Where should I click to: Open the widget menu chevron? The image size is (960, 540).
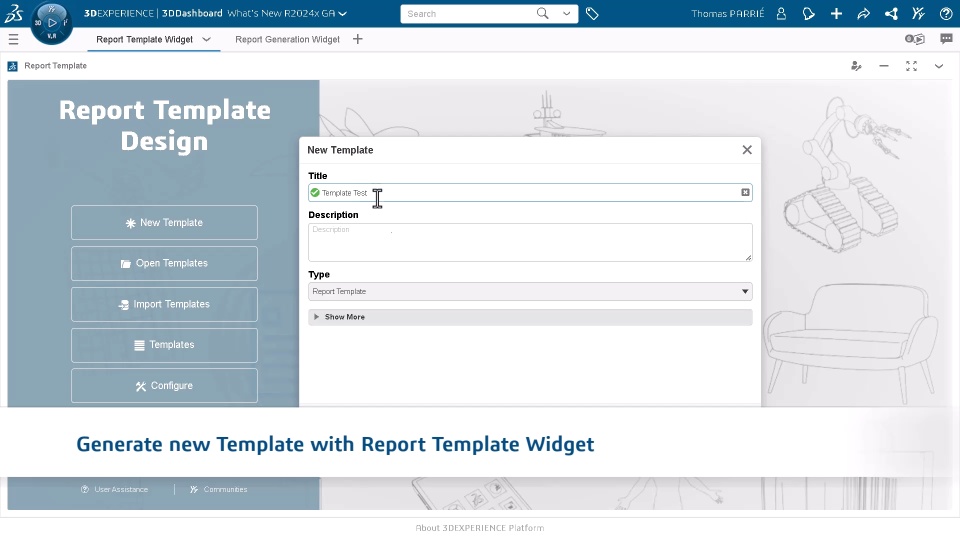point(939,66)
